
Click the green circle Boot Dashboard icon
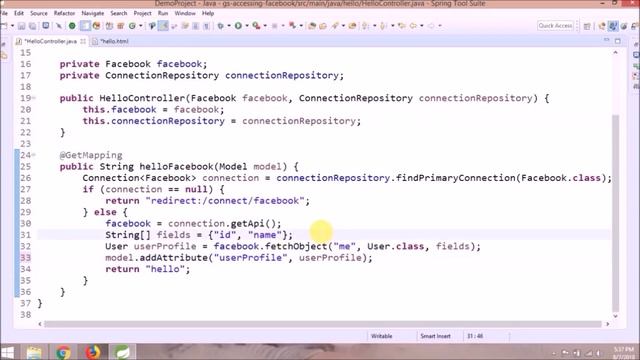[x=72, y=26]
